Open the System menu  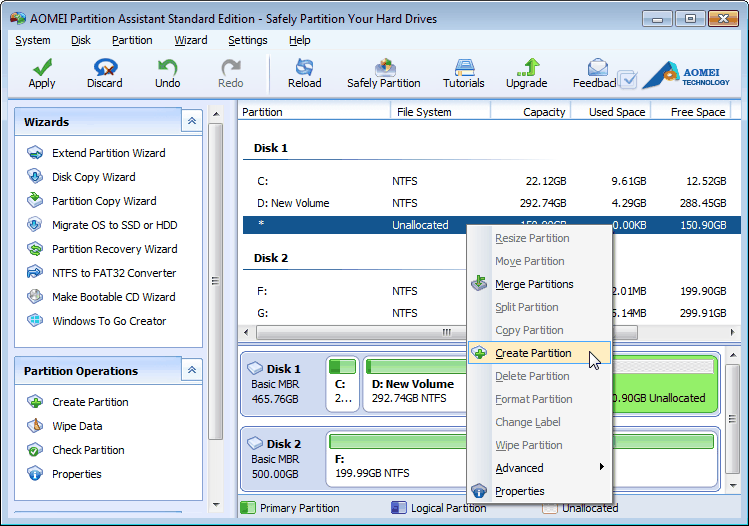[x=33, y=40]
